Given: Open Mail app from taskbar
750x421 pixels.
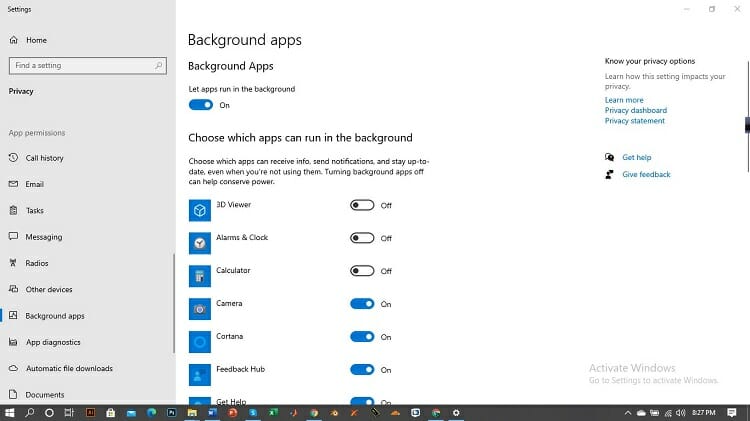Looking at the screenshot, I should click(131, 412).
